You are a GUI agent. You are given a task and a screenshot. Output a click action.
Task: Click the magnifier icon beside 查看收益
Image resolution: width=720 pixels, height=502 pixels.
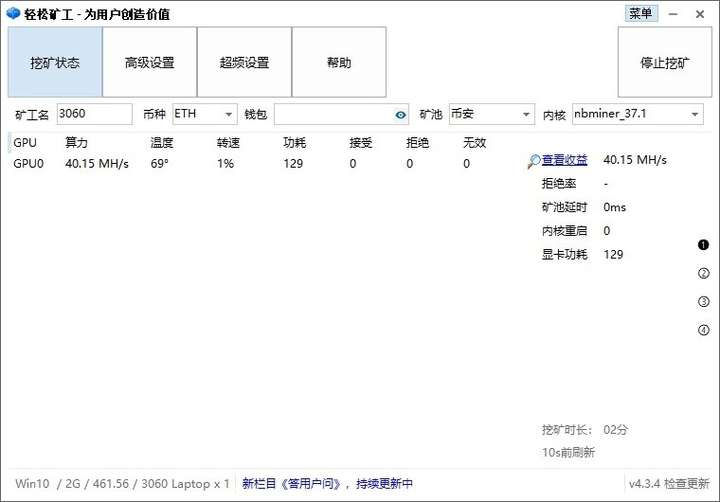pyautogui.click(x=534, y=161)
